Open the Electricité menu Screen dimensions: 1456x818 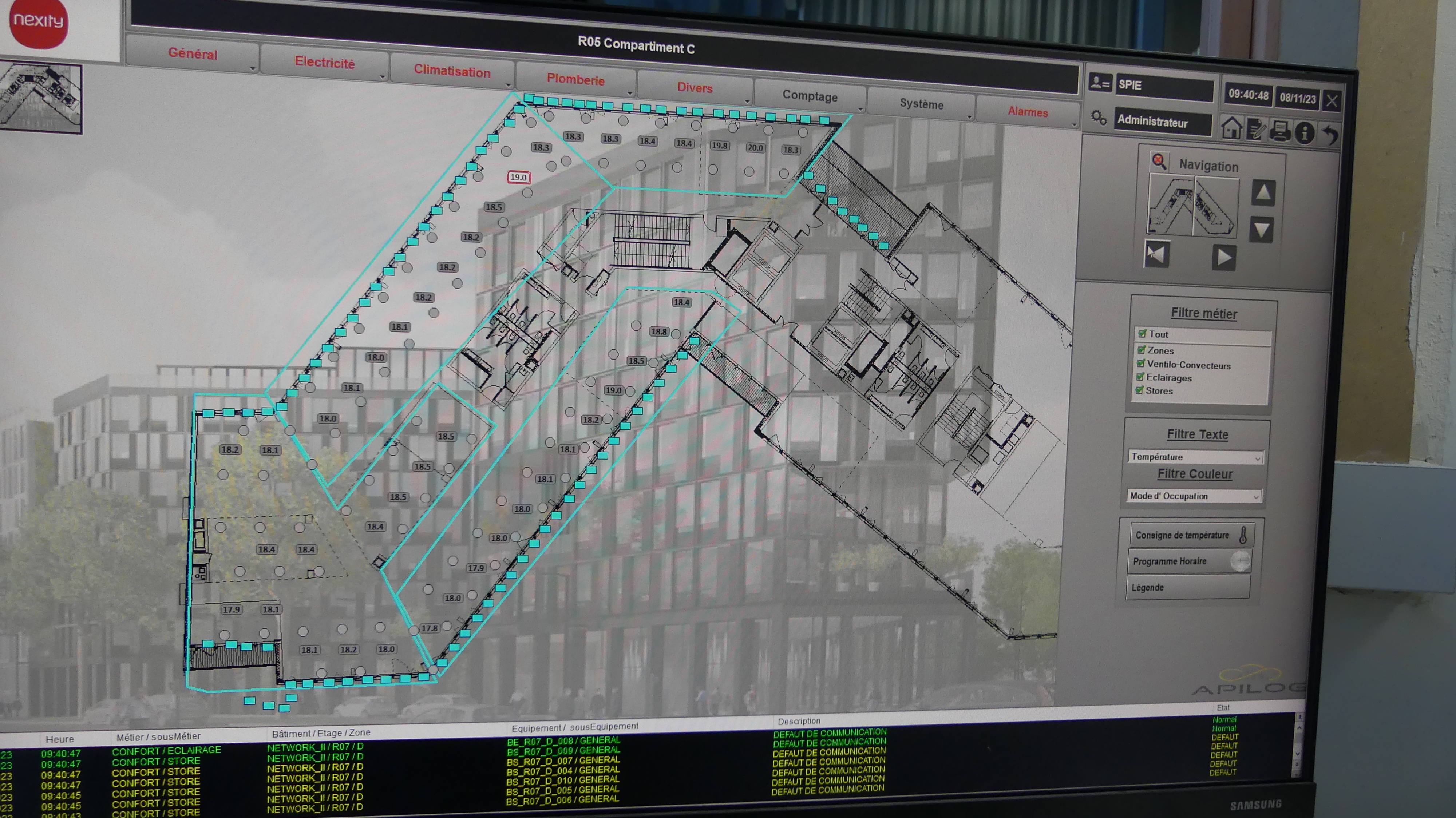[x=324, y=63]
